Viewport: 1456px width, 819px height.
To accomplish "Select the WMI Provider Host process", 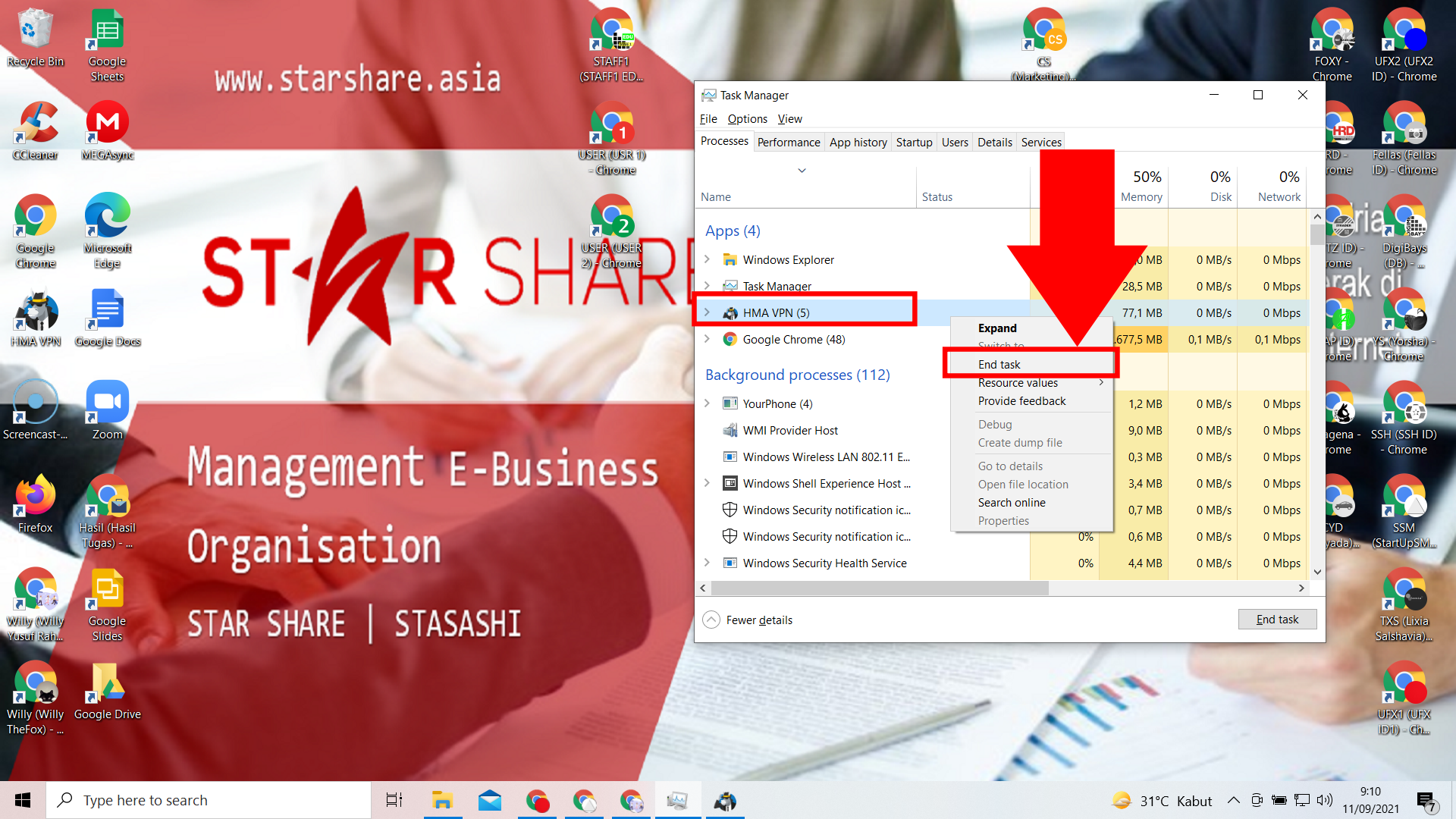I will pyautogui.click(x=790, y=430).
